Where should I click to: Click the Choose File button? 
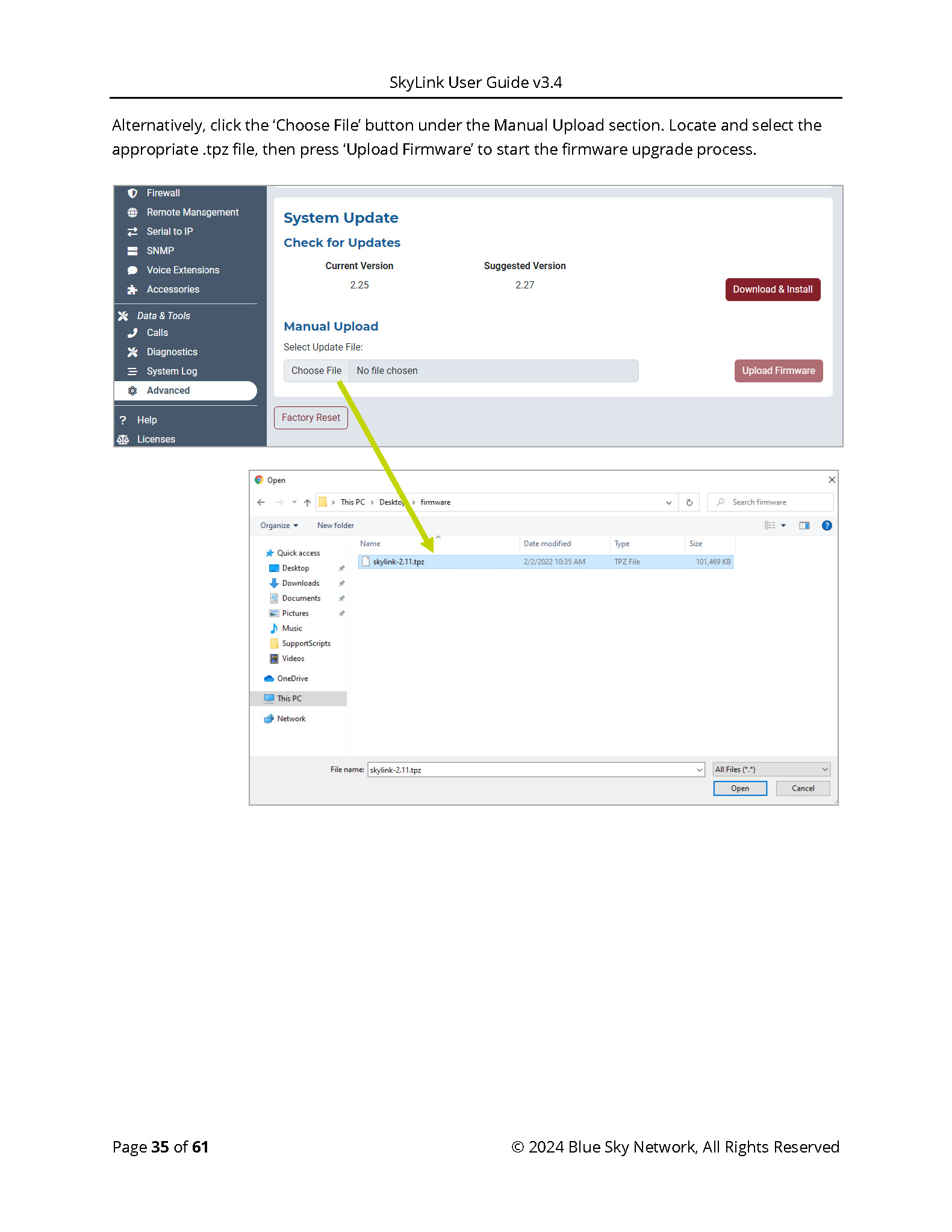click(316, 371)
